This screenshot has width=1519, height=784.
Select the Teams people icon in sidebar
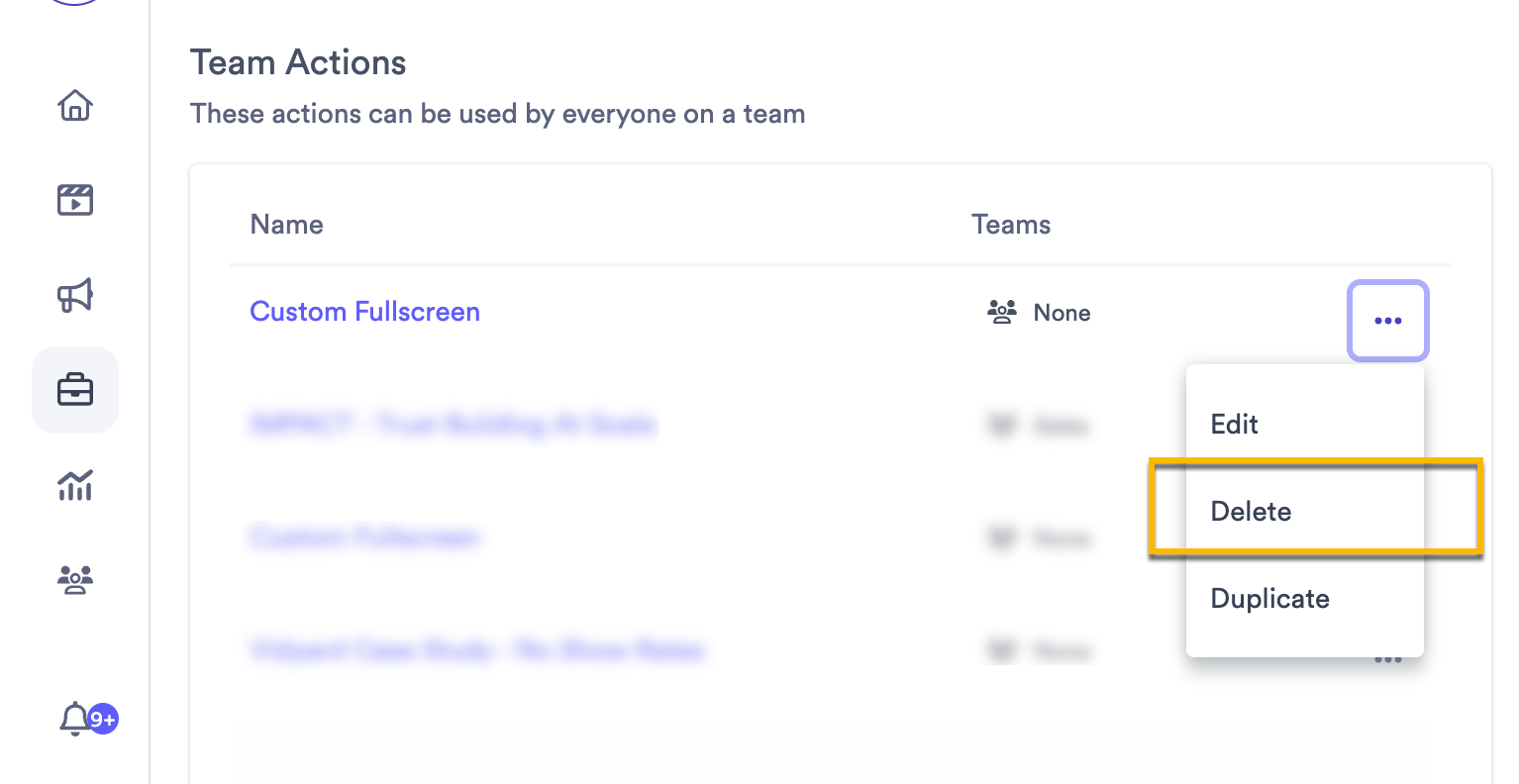pyautogui.click(x=75, y=580)
